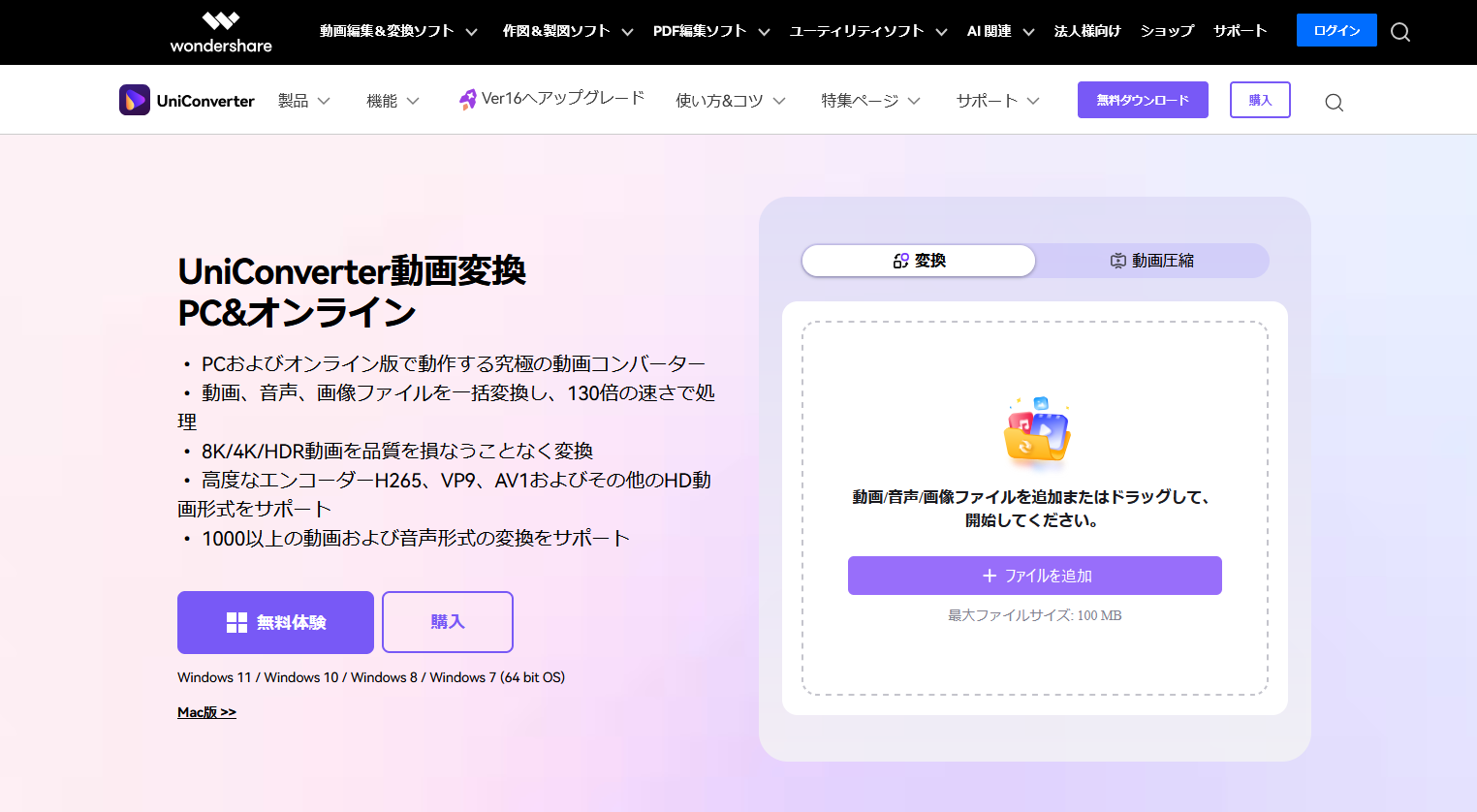This screenshot has height=812, width=1477.
Task: Expand 特集ページ dropdown chevron
Action: tap(914, 101)
